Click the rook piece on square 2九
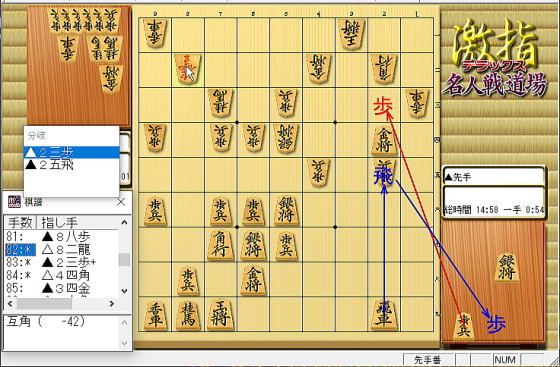 (x=384, y=314)
